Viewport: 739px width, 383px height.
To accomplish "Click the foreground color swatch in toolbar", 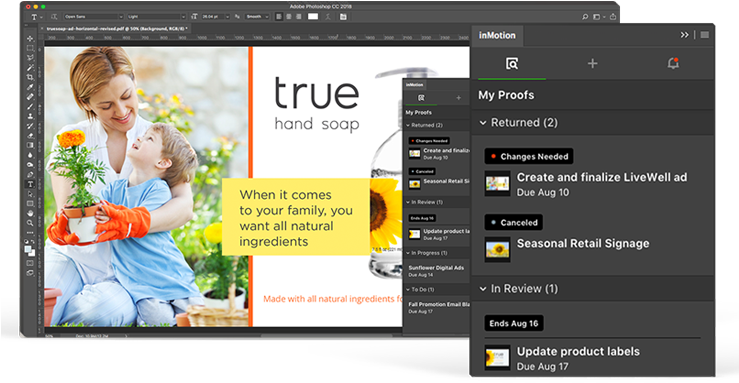I will click(x=28, y=249).
